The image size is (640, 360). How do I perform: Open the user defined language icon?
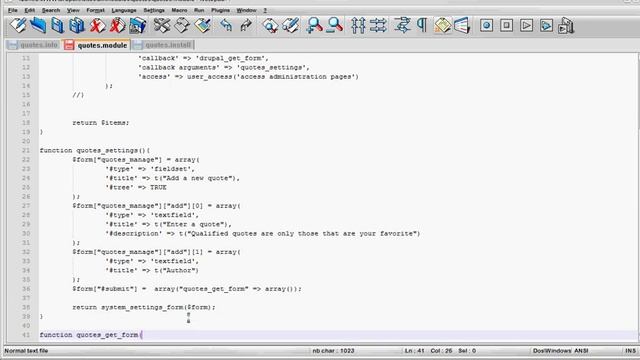click(x=462, y=26)
